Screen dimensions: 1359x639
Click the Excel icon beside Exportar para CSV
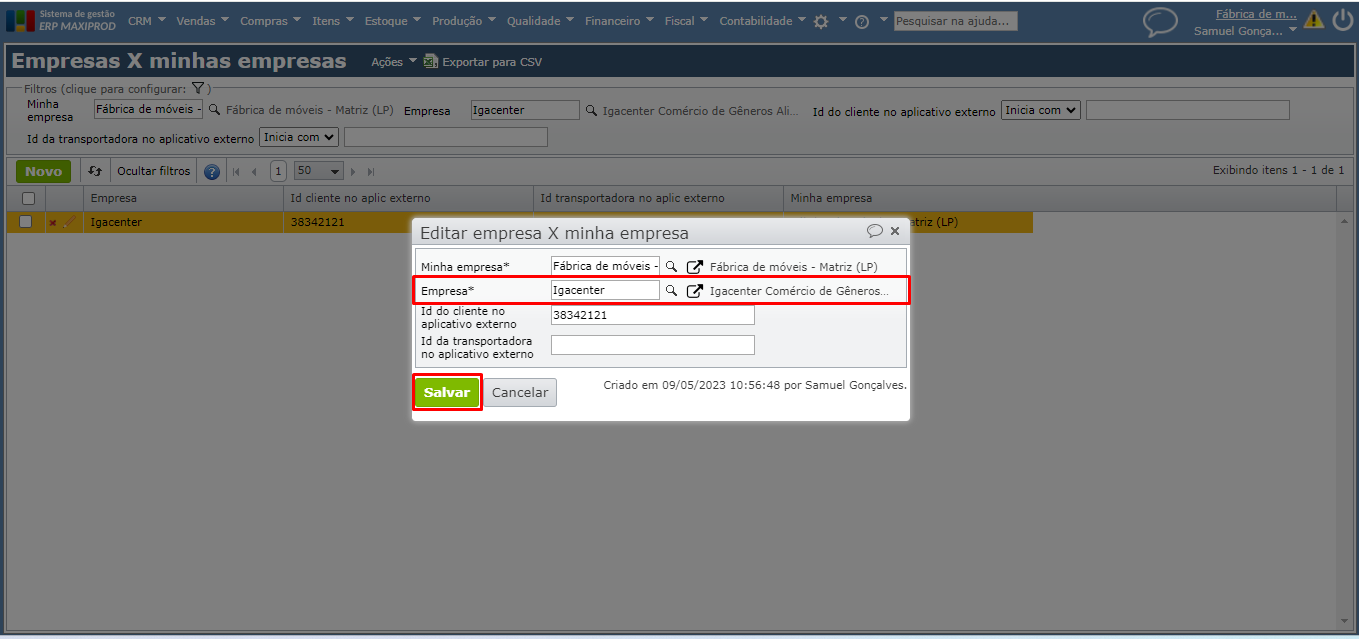click(431, 61)
